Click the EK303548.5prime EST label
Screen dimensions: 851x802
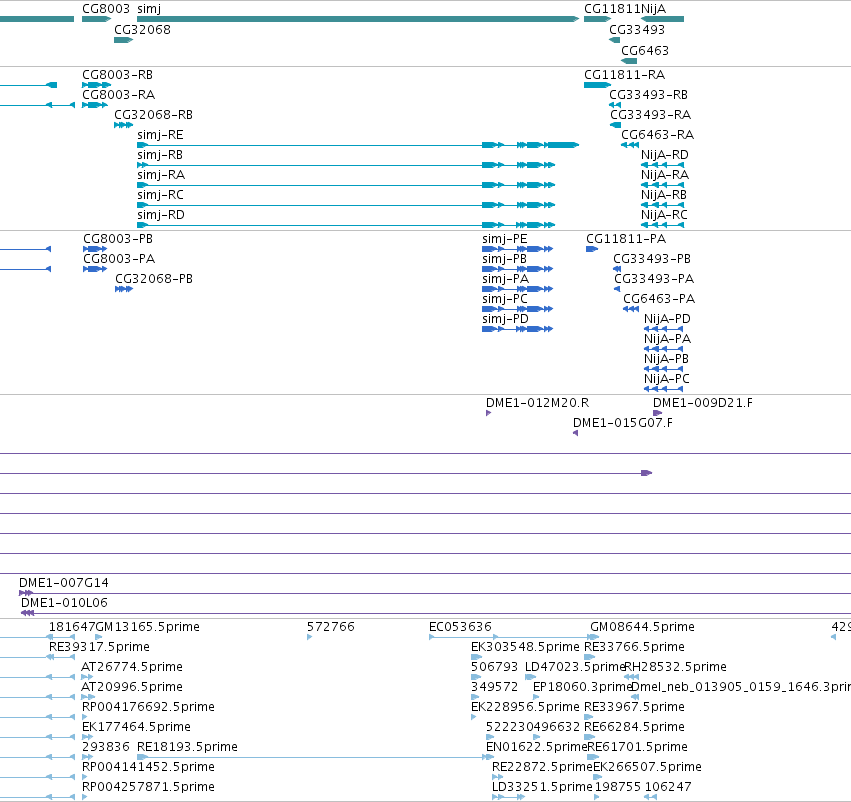point(525,647)
